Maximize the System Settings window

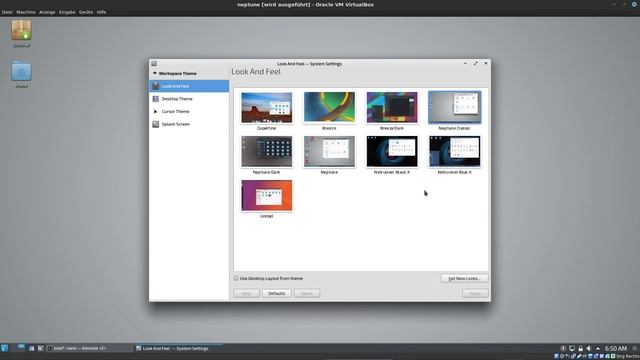pyautogui.click(x=476, y=64)
